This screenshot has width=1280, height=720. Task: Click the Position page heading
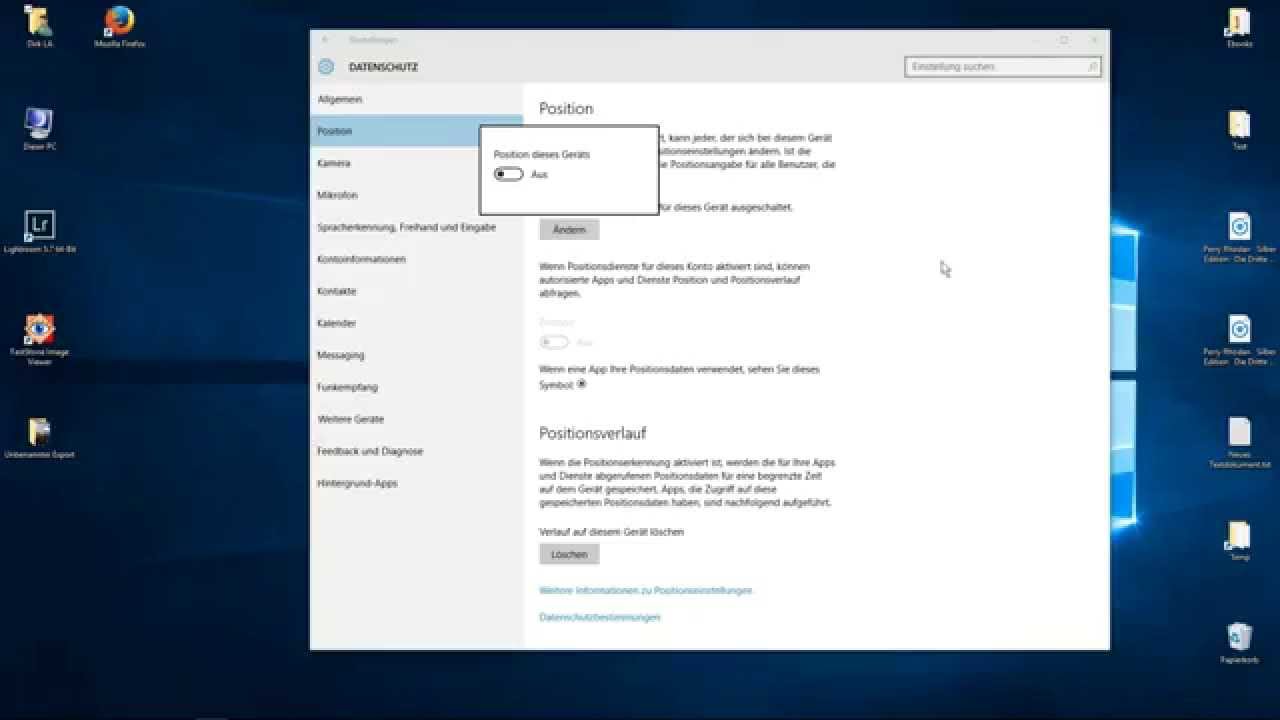coord(566,108)
